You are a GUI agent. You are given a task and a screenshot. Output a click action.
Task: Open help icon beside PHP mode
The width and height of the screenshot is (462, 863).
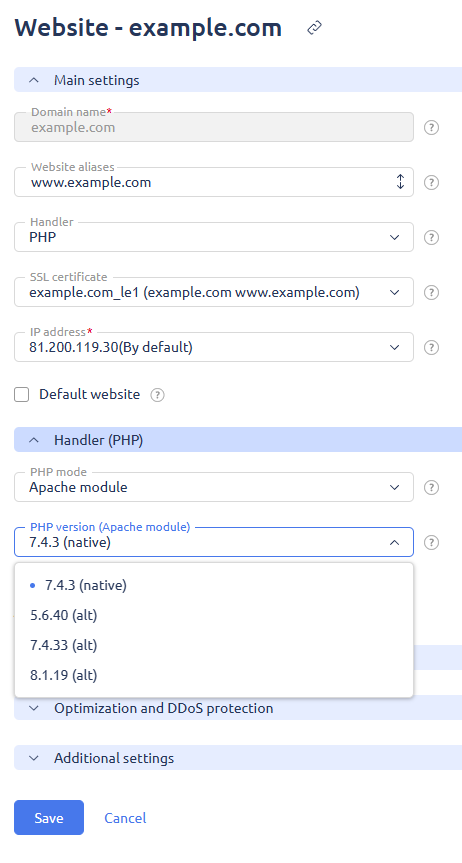(432, 488)
